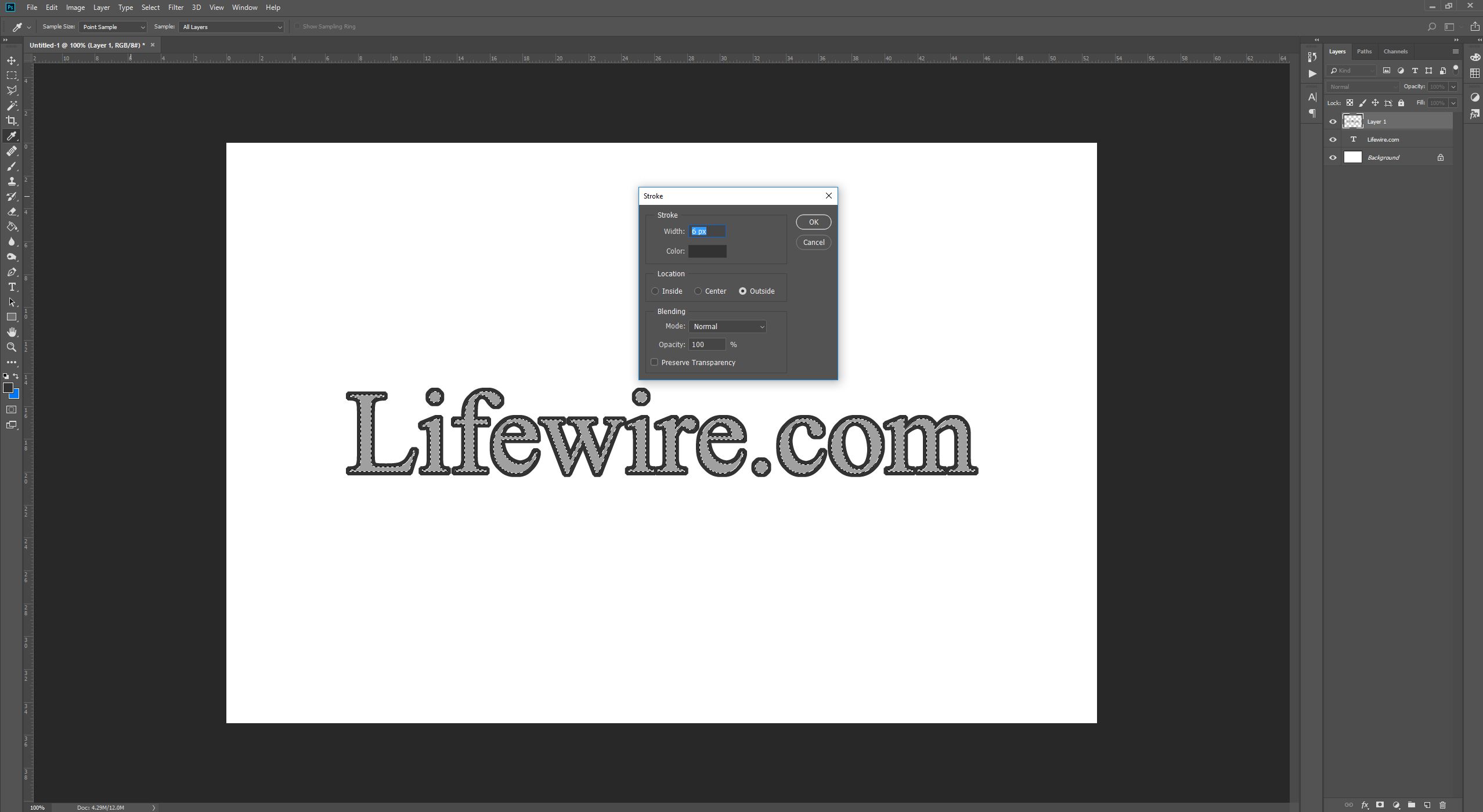The width and height of the screenshot is (1483, 812).
Task: Toggle visibility of Background layer
Action: (x=1332, y=157)
